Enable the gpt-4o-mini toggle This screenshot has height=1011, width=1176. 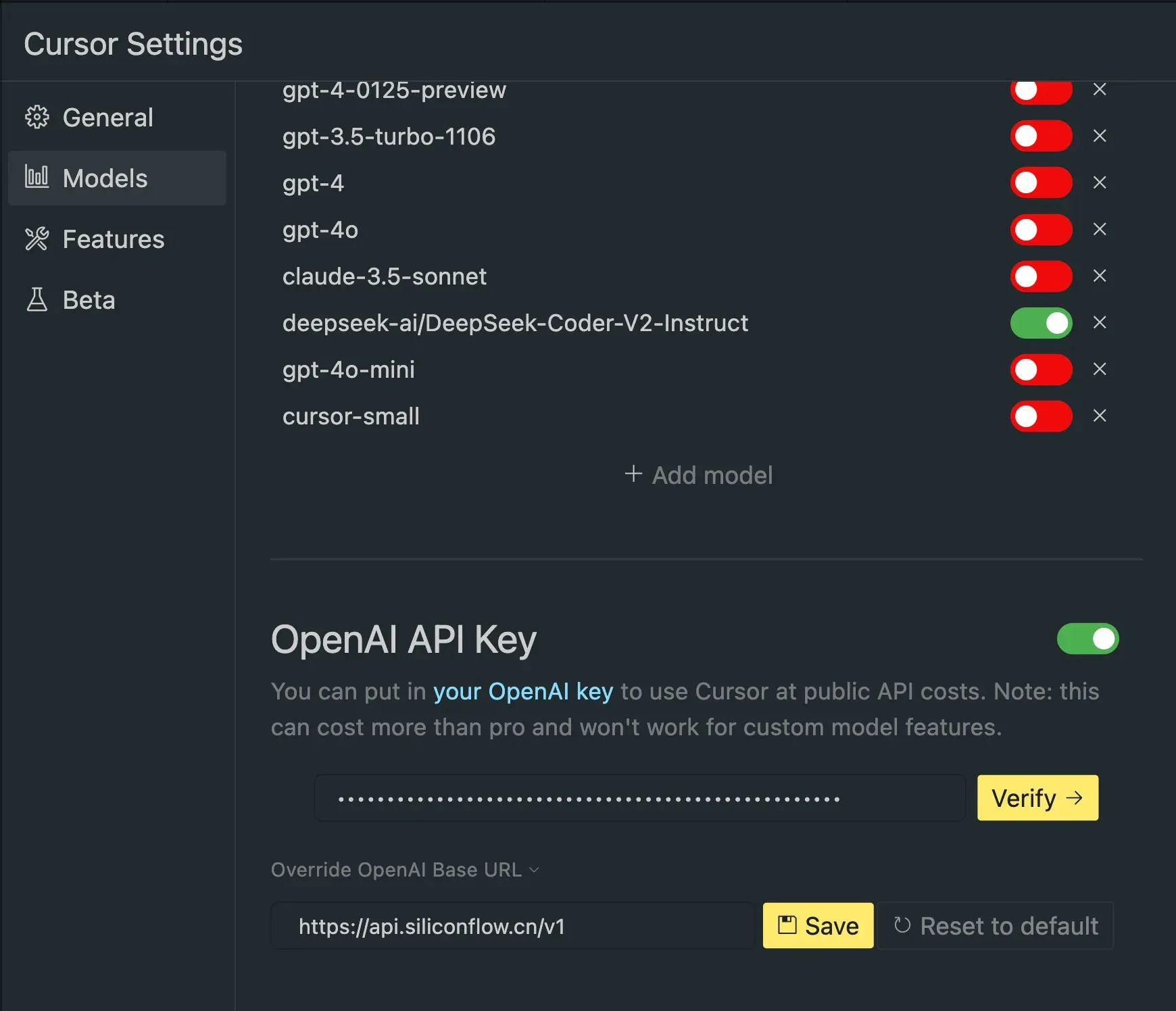point(1041,370)
